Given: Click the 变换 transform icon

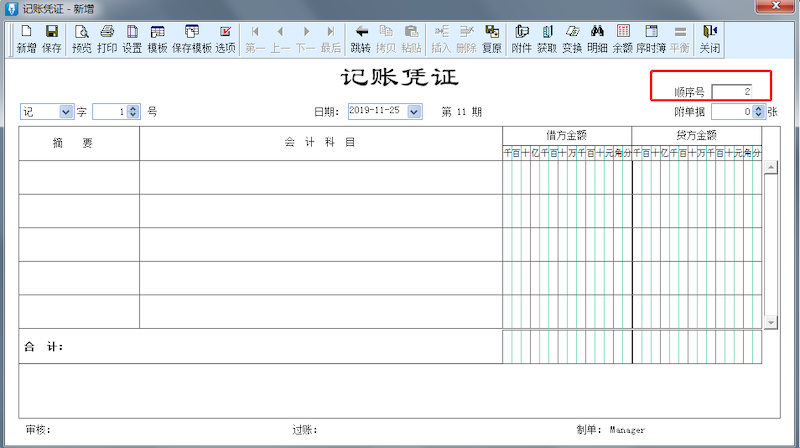Looking at the screenshot, I should (572, 39).
